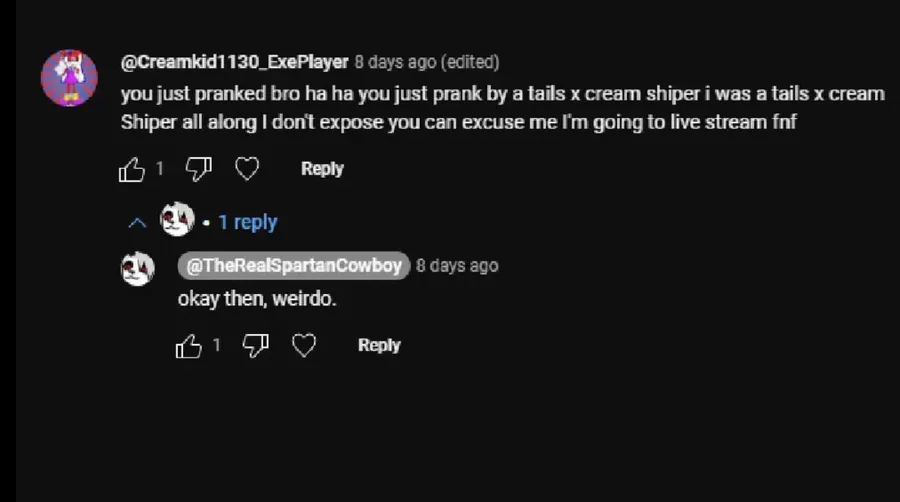This screenshot has height=502, width=900.
Task: Click the "okay then, weirdo." reply text
Action: [x=257, y=298]
